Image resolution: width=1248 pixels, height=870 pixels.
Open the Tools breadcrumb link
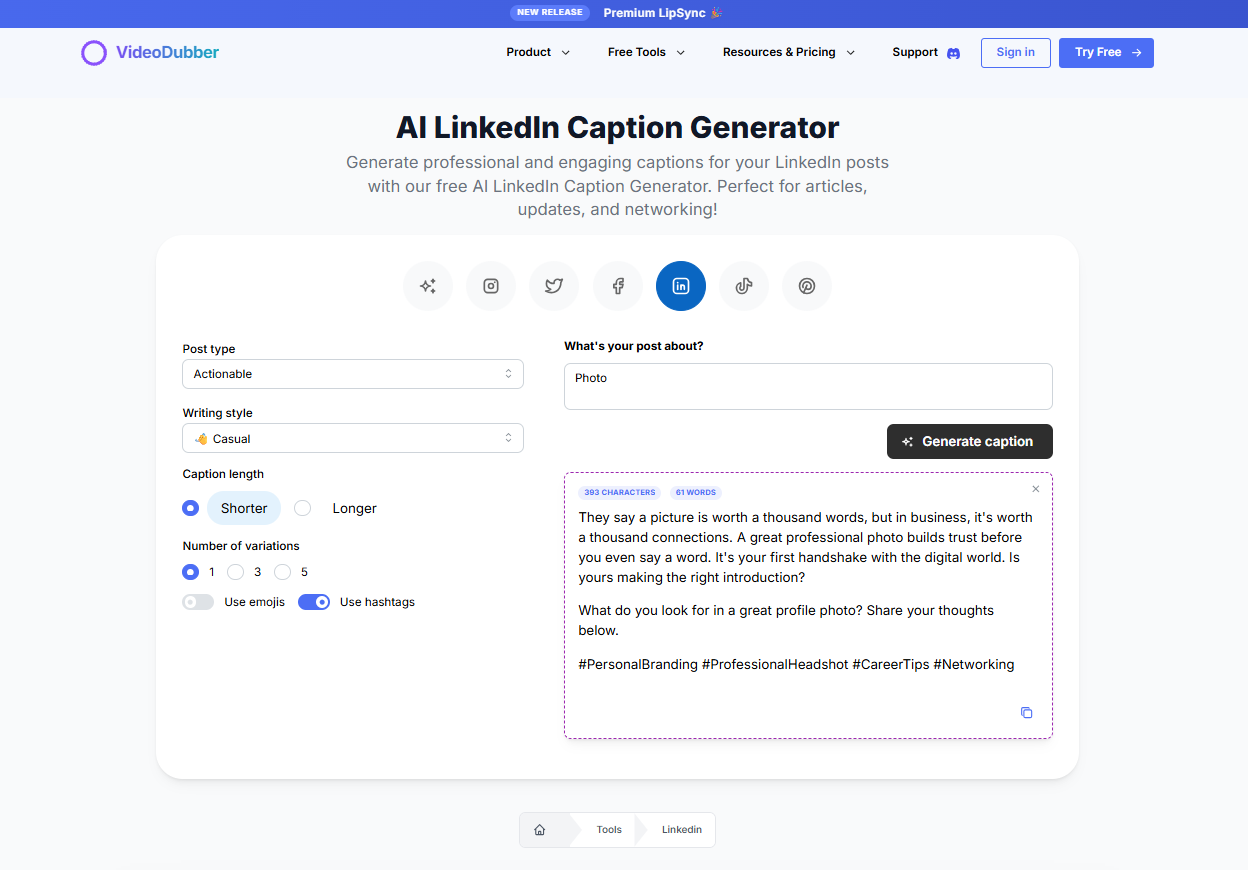point(609,830)
